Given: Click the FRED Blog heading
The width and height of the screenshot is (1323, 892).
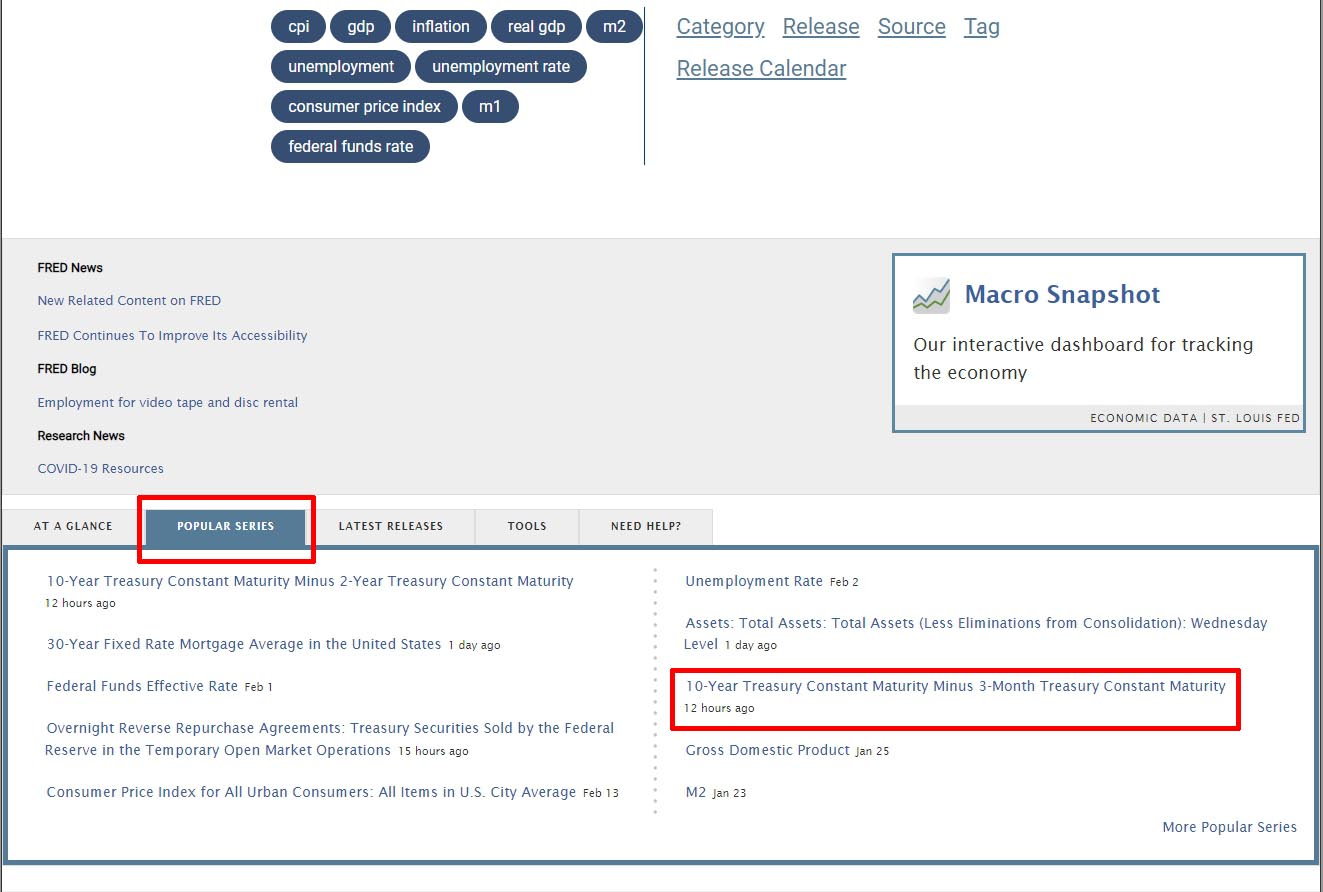Looking at the screenshot, I should (67, 369).
